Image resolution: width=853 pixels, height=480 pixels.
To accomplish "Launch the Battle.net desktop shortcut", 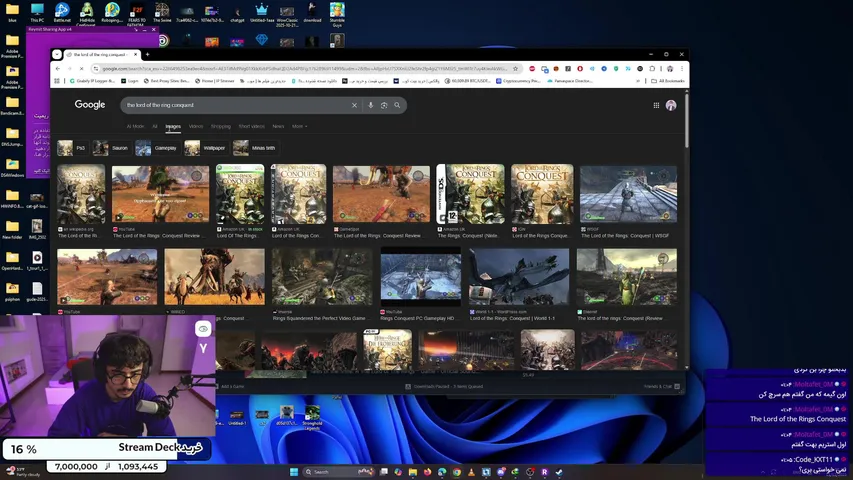I will point(62,13).
